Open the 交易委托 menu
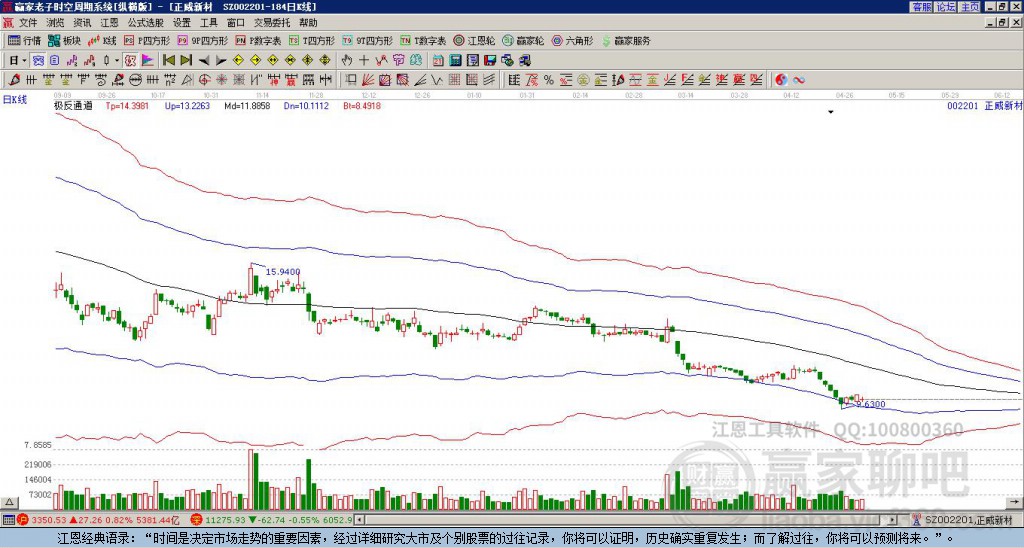1024x548 pixels. tap(272, 23)
